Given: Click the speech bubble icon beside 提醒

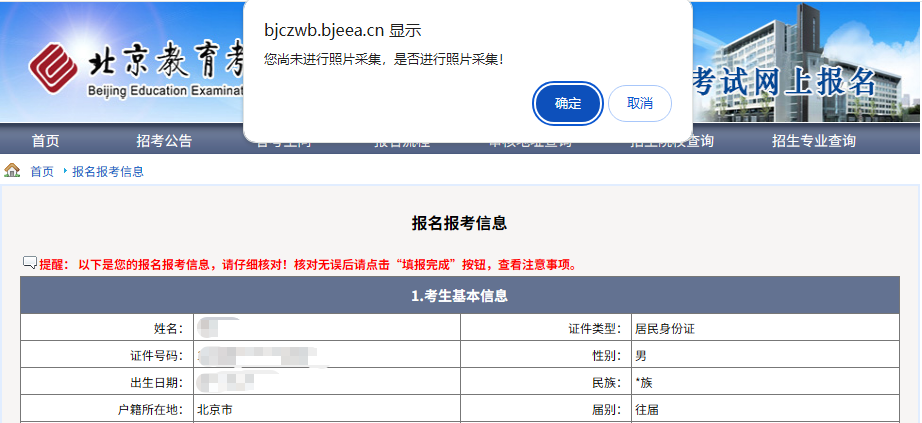Looking at the screenshot, I should (30, 264).
